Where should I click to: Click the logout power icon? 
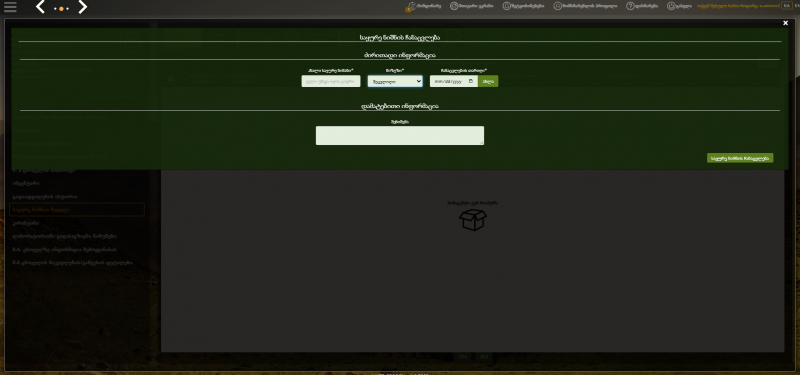point(670,6)
